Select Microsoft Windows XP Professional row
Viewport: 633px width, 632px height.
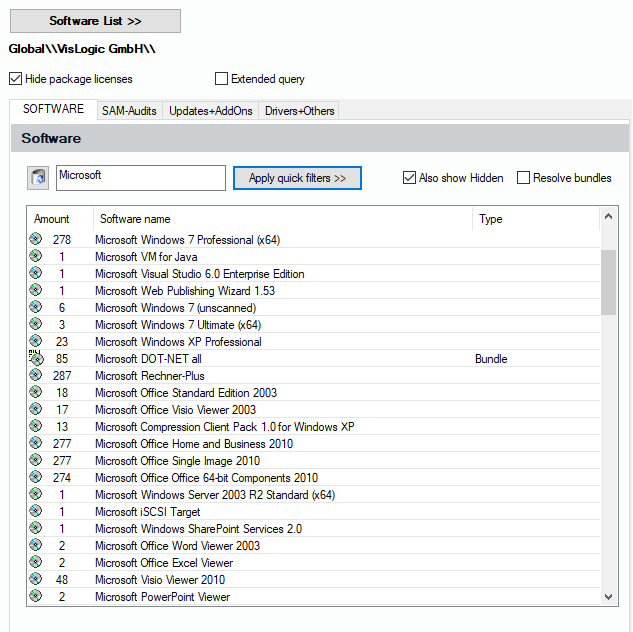click(314, 341)
